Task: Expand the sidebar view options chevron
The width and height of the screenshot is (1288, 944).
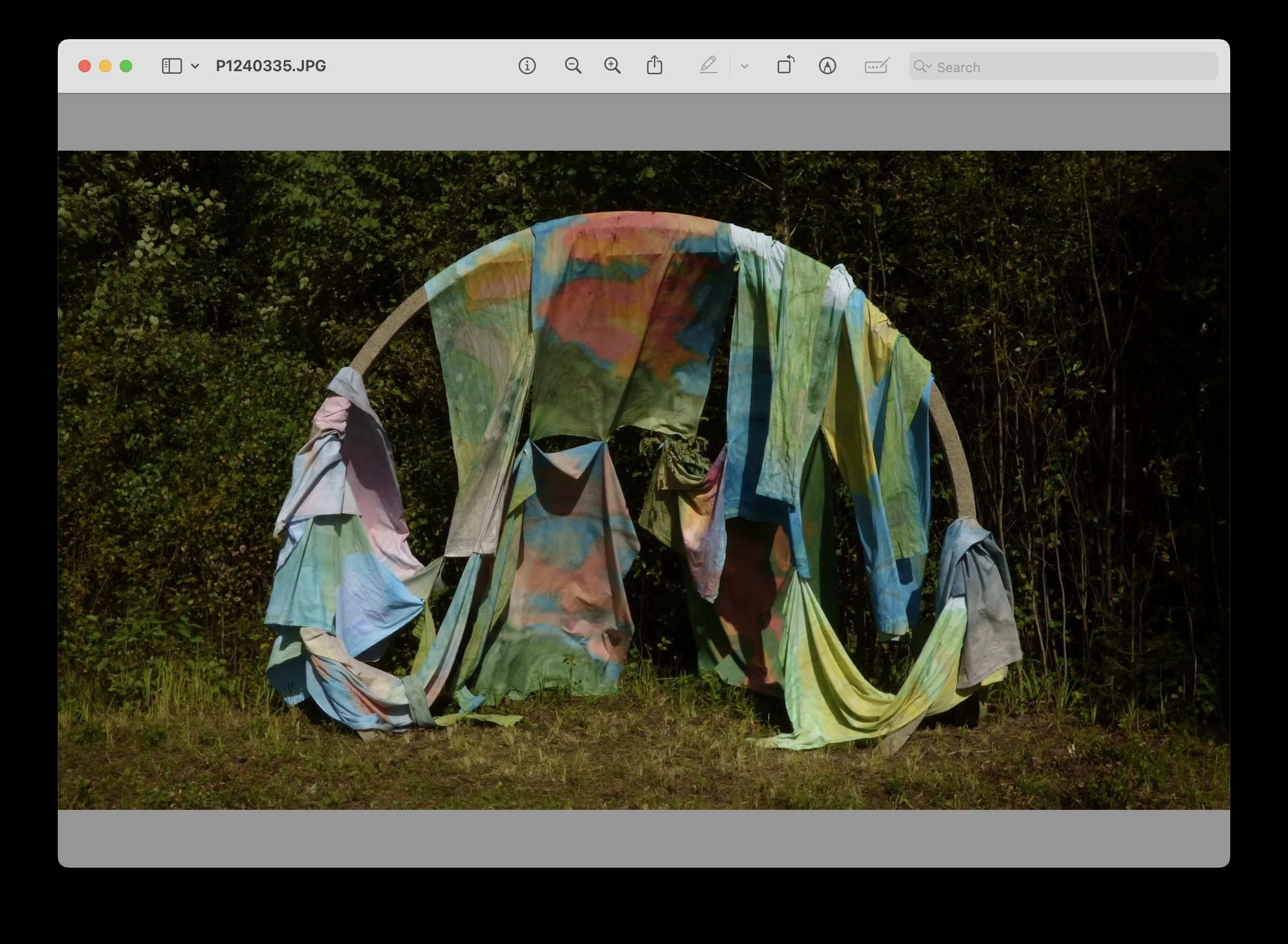Action: coord(195,66)
